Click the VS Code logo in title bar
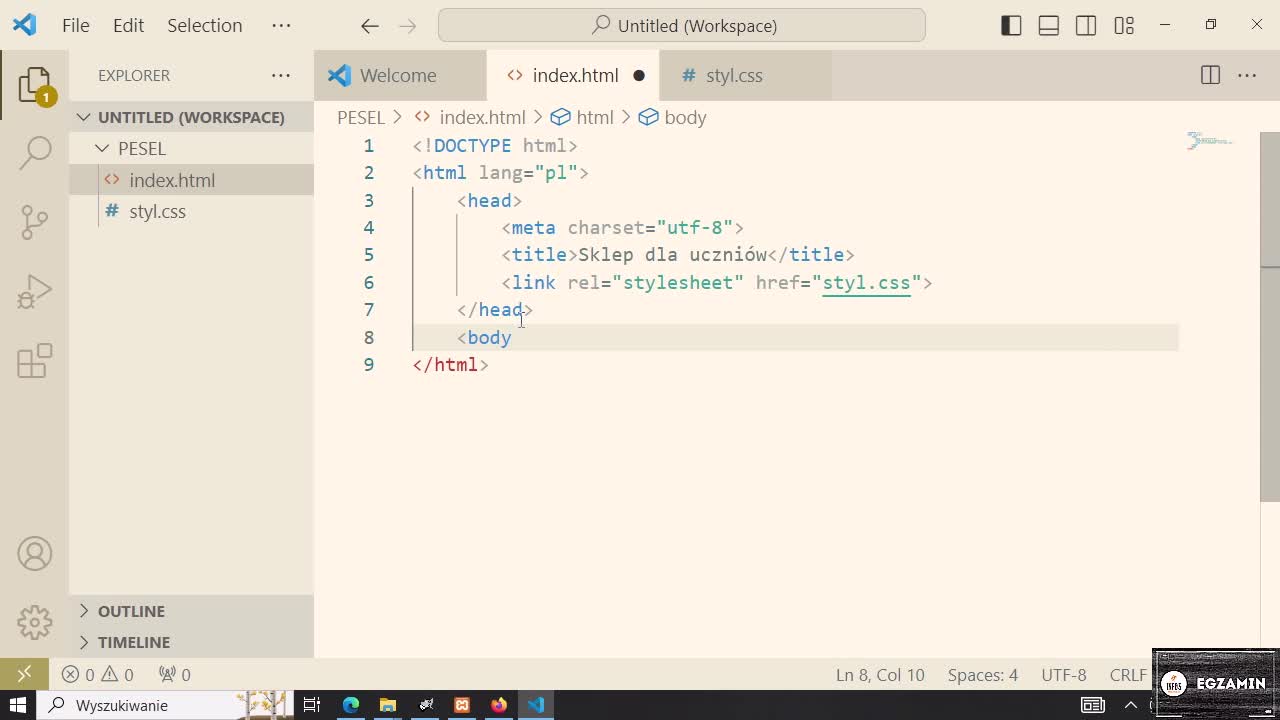The image size is (1280, 720). [25, 25]
